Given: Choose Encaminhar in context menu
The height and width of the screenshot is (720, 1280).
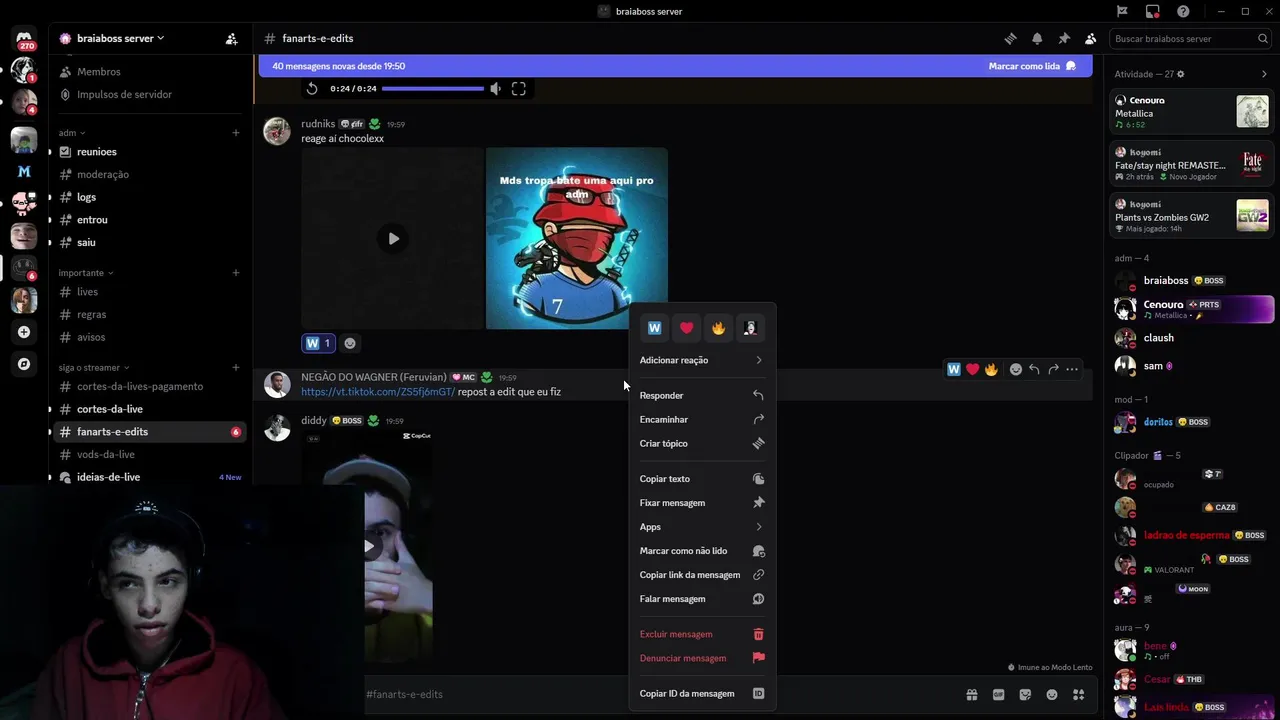Looking at the screenshot, I should 702,420.
